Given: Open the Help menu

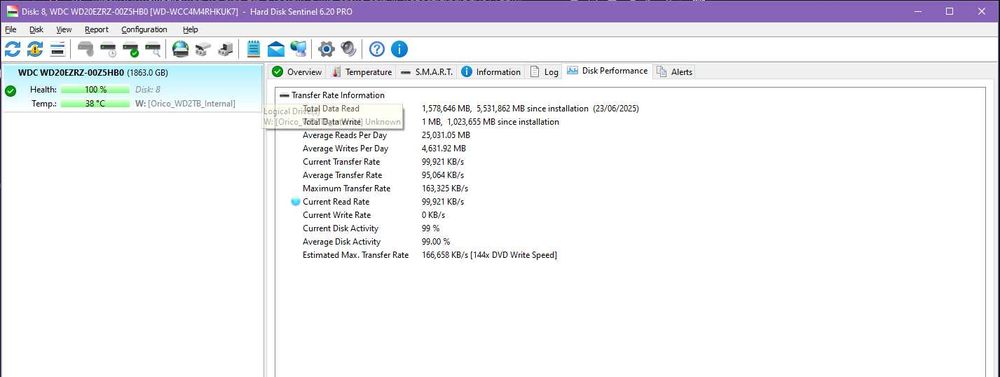Looking at the screenshot, I should pyautogui.click(x=190, y=29).
